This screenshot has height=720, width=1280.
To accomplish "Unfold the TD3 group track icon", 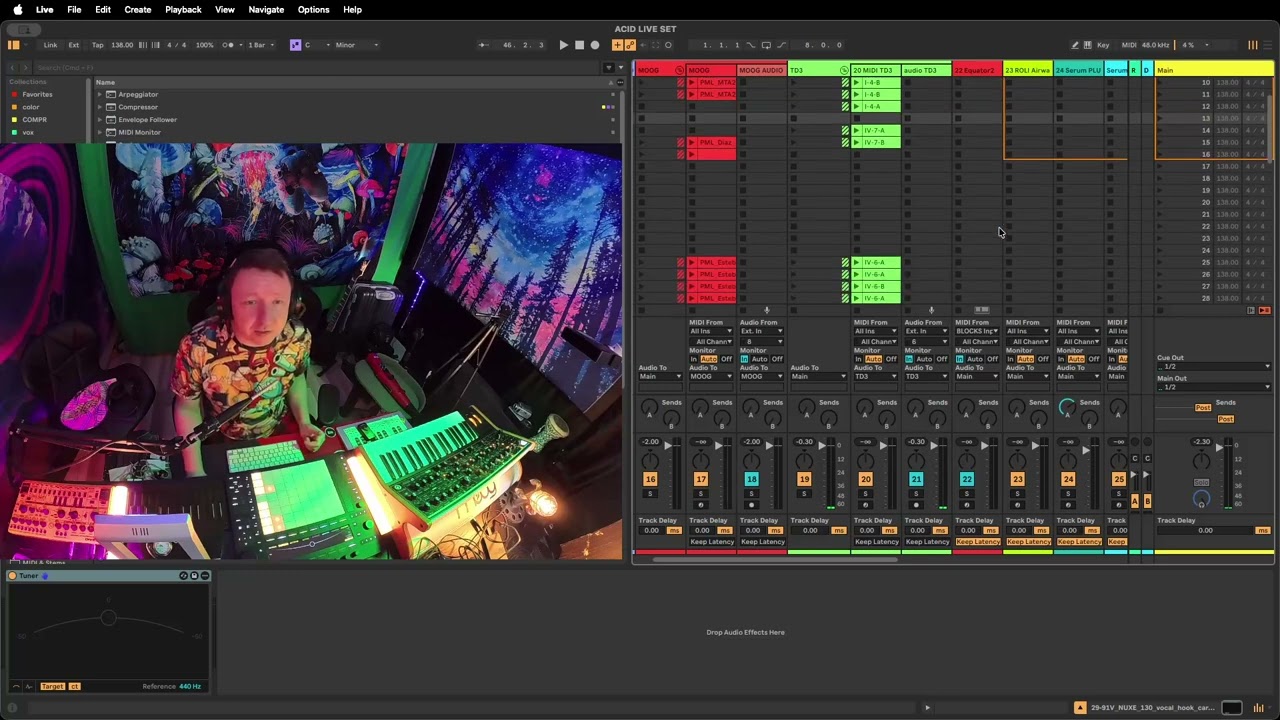I will pos(844,70).
